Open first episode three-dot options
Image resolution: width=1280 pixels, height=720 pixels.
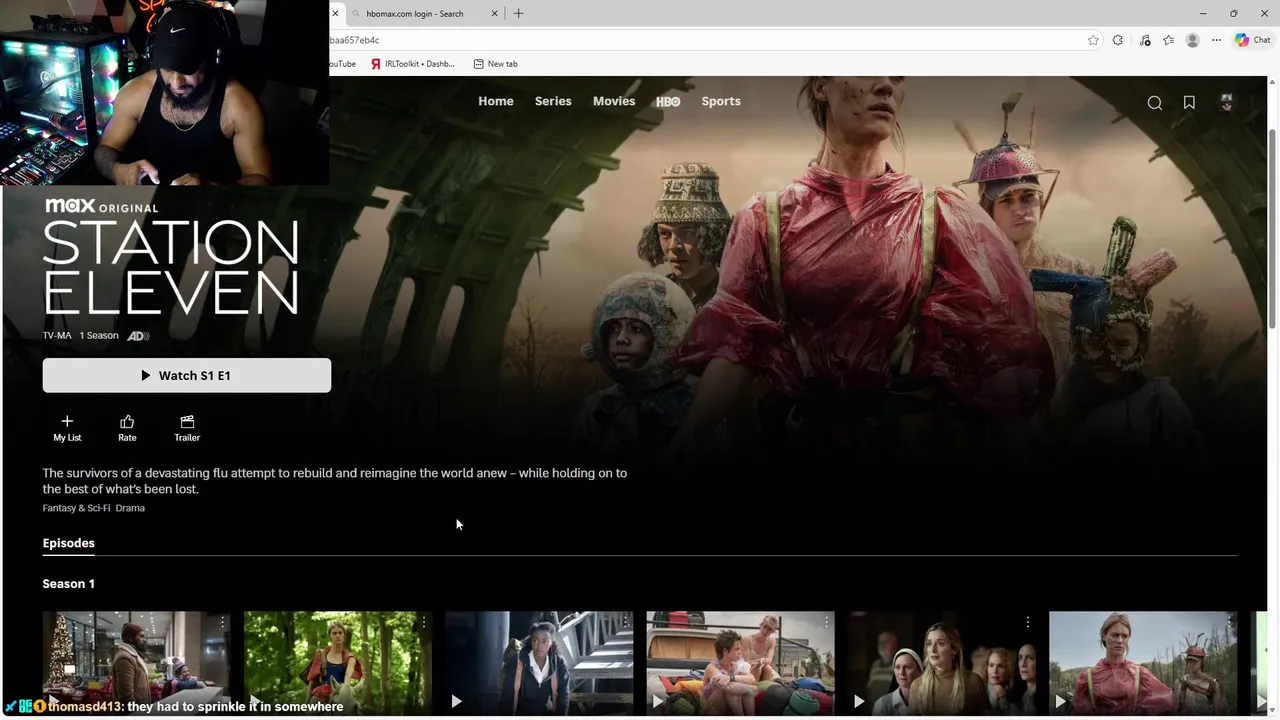222,622
